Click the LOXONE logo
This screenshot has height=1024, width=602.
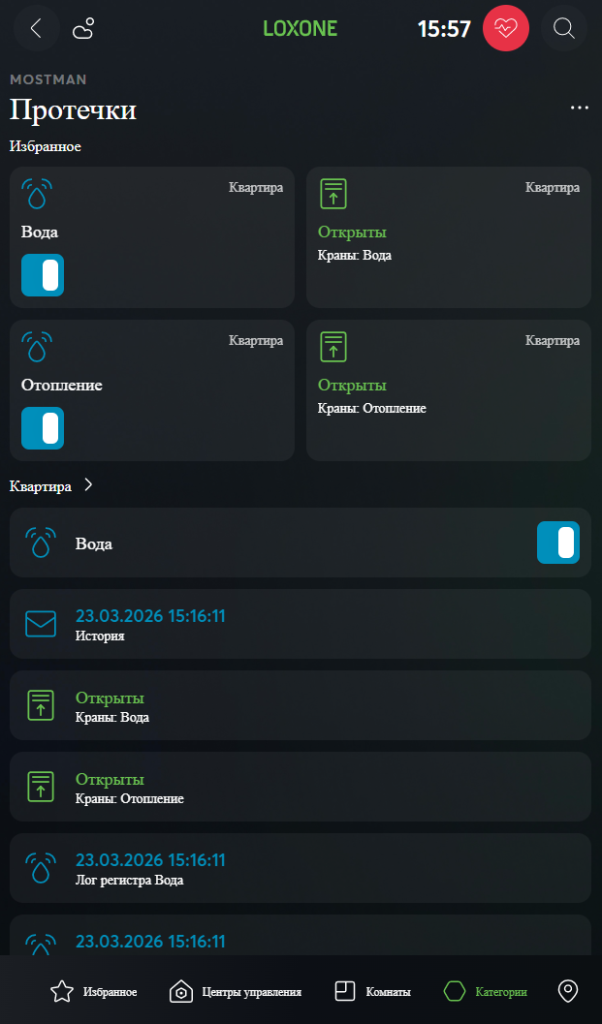(x=300, y=29)
